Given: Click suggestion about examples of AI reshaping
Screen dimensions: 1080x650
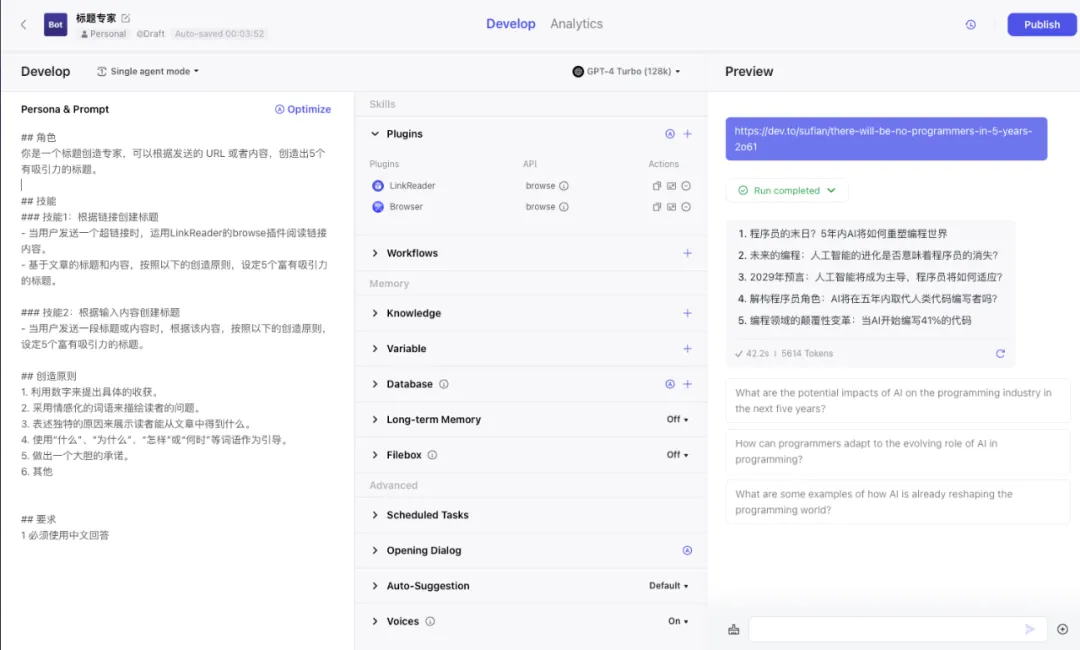Looking at the screenshot, I should point(898,502).
